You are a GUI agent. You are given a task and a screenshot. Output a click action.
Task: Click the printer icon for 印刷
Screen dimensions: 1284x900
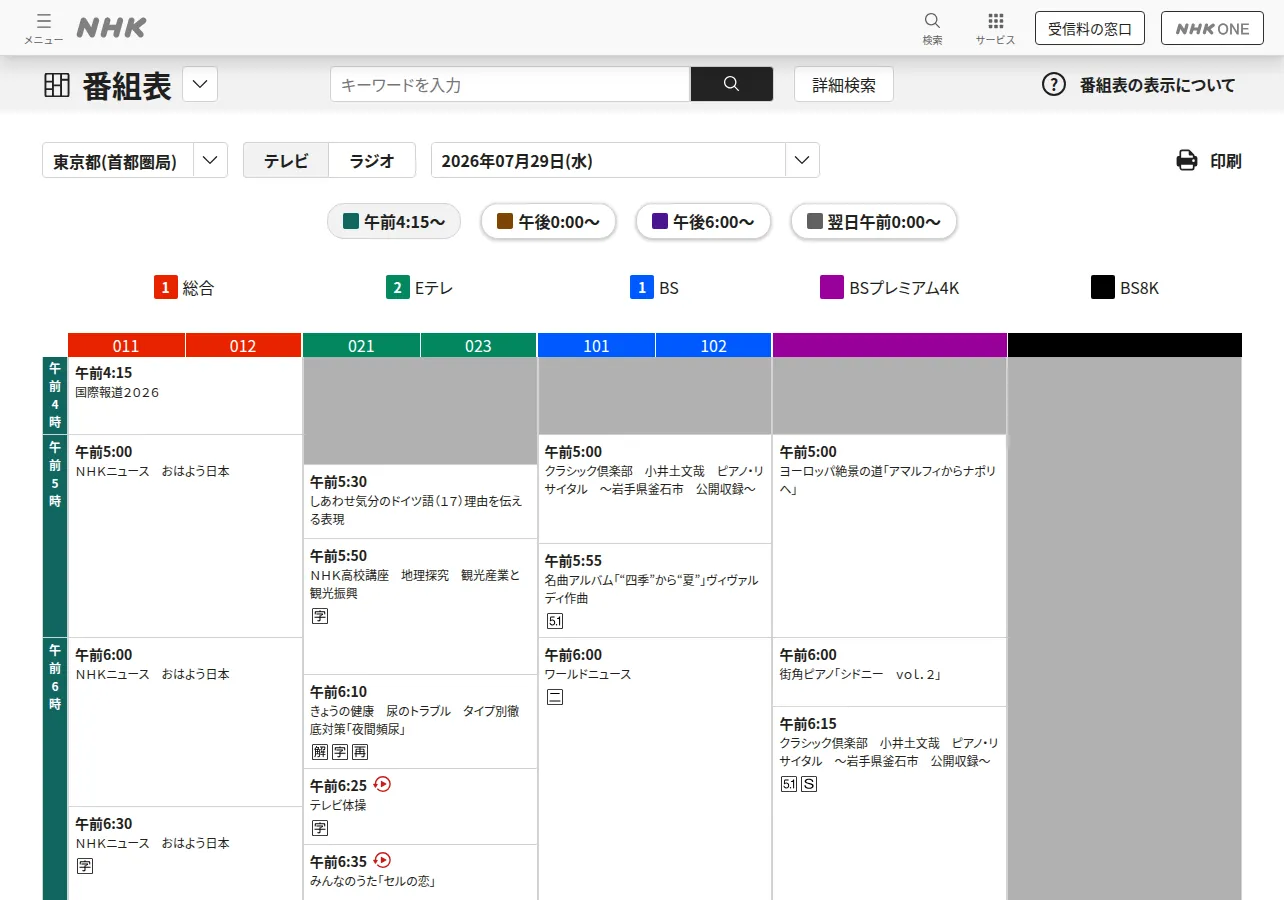(1187, 160)
